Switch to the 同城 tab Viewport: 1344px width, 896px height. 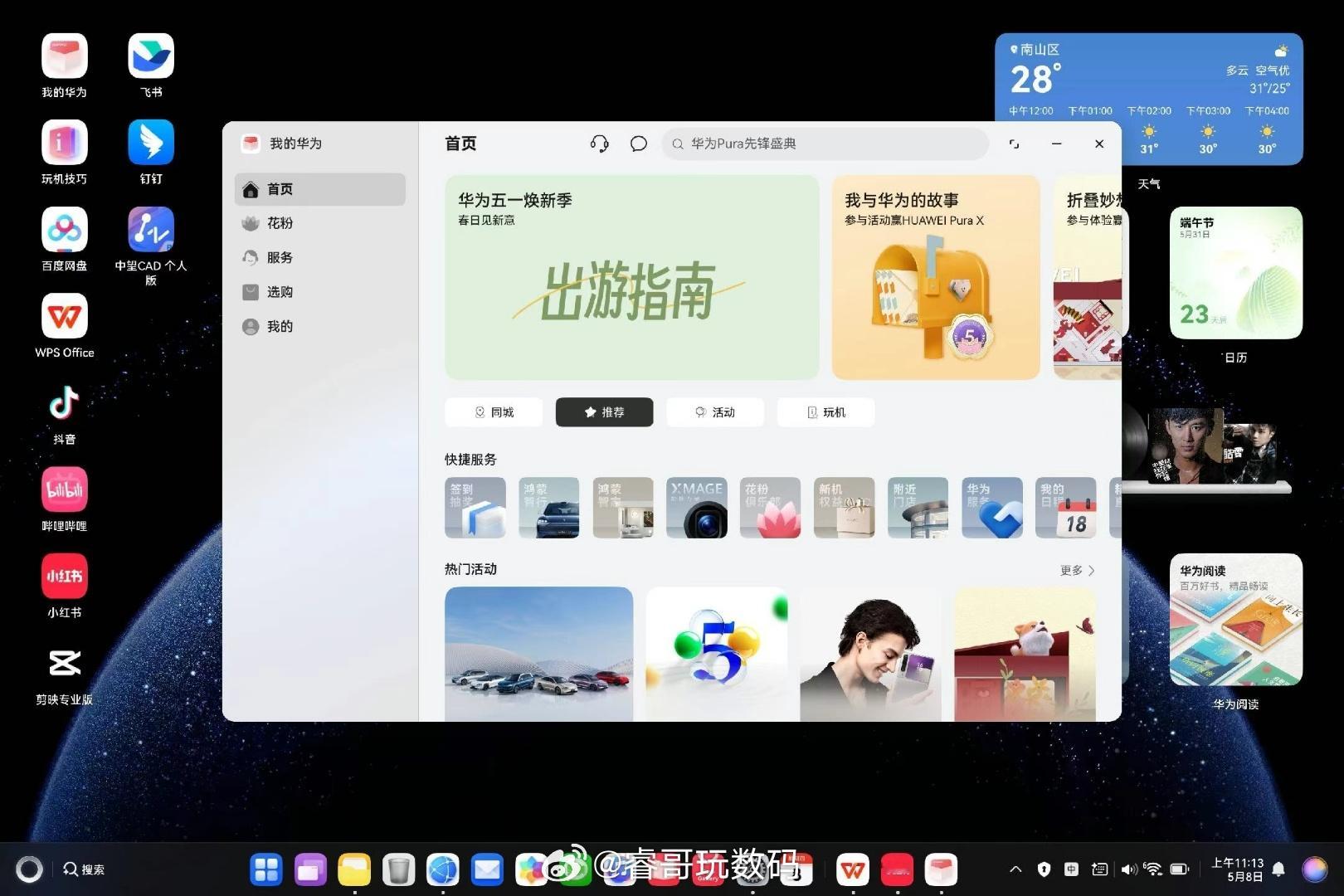coord(494,412)
